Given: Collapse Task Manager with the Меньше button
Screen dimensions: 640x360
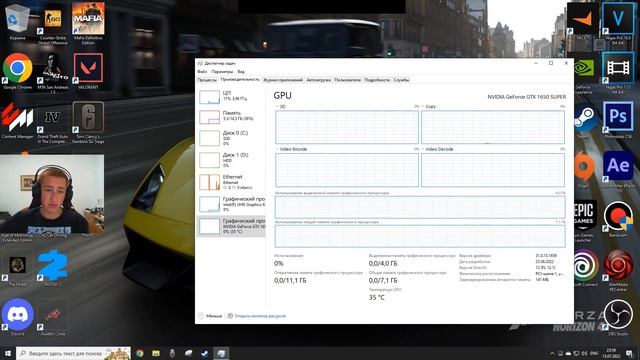Looking at the screenshot, I should pos(210,316).
